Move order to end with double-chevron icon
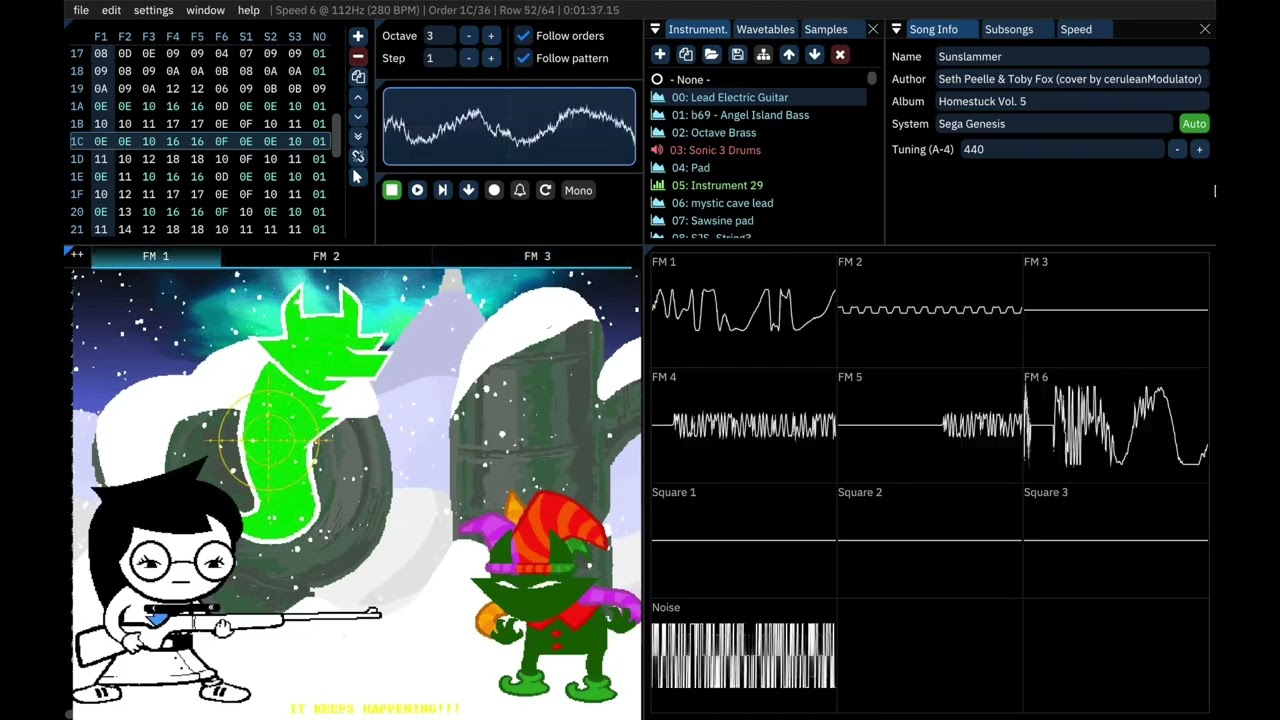 [358, 137]
